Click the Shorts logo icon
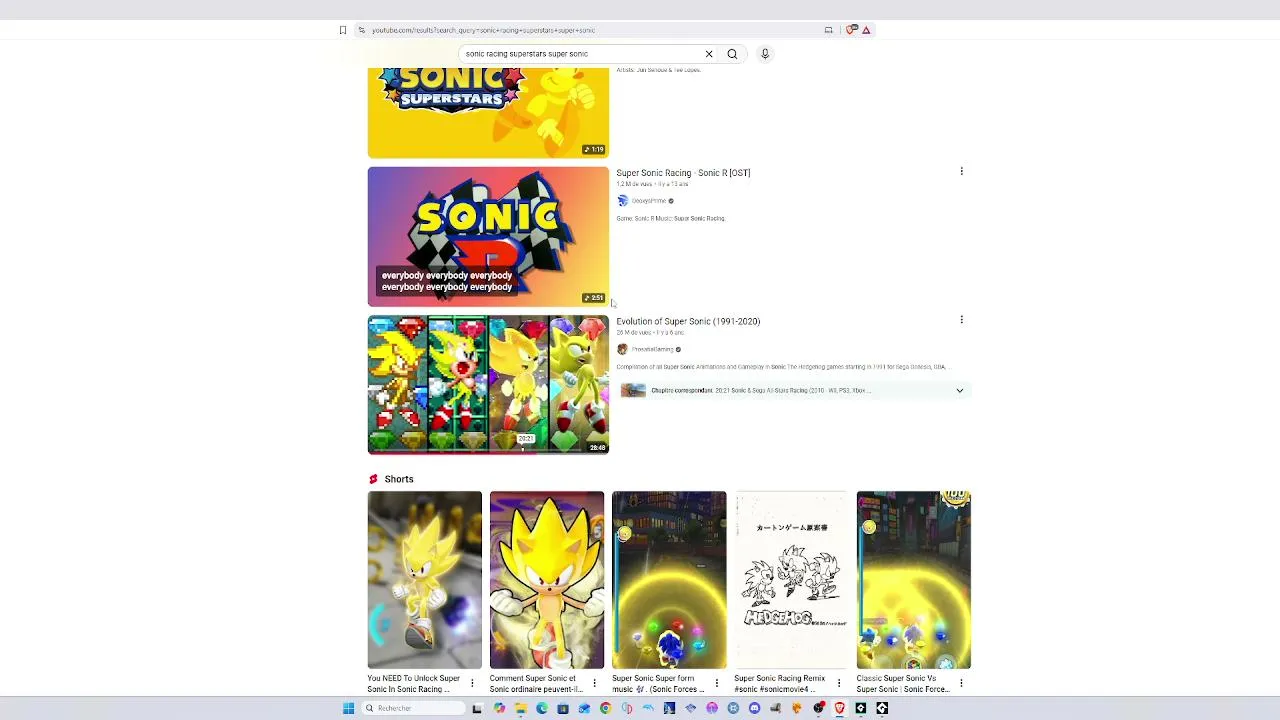Screen dimensions: 1280x720 pos(373,479)
